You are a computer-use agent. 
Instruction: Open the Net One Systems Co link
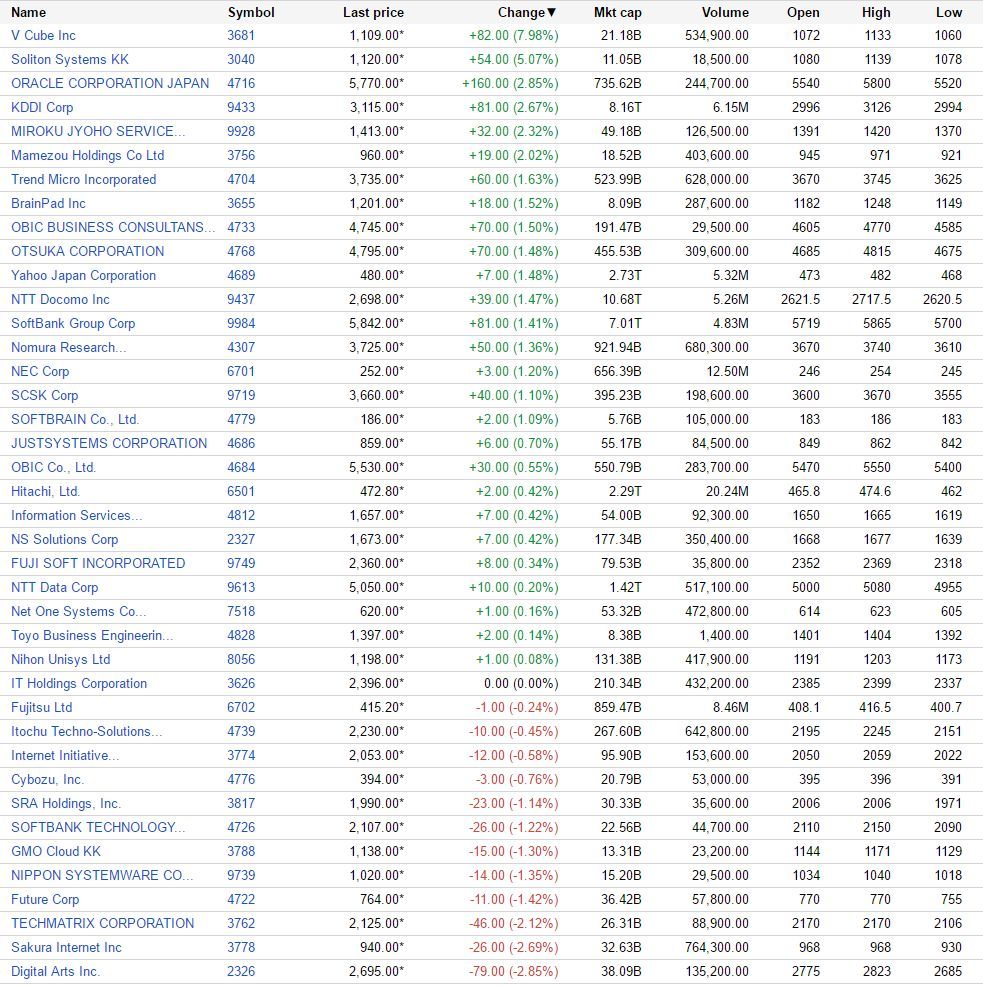(x=79, y=611)
